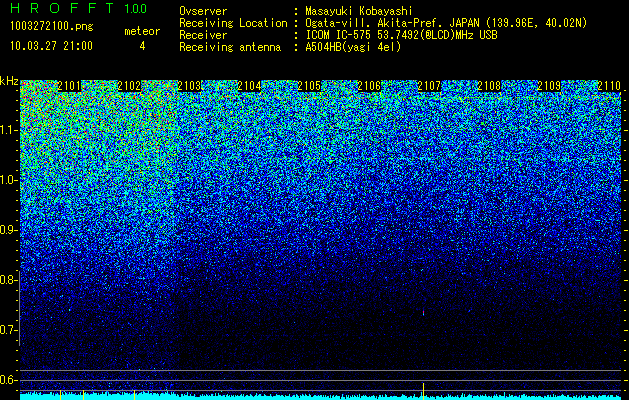Click the HROFFT 1.0.0 title text

(x=79, y=8)
